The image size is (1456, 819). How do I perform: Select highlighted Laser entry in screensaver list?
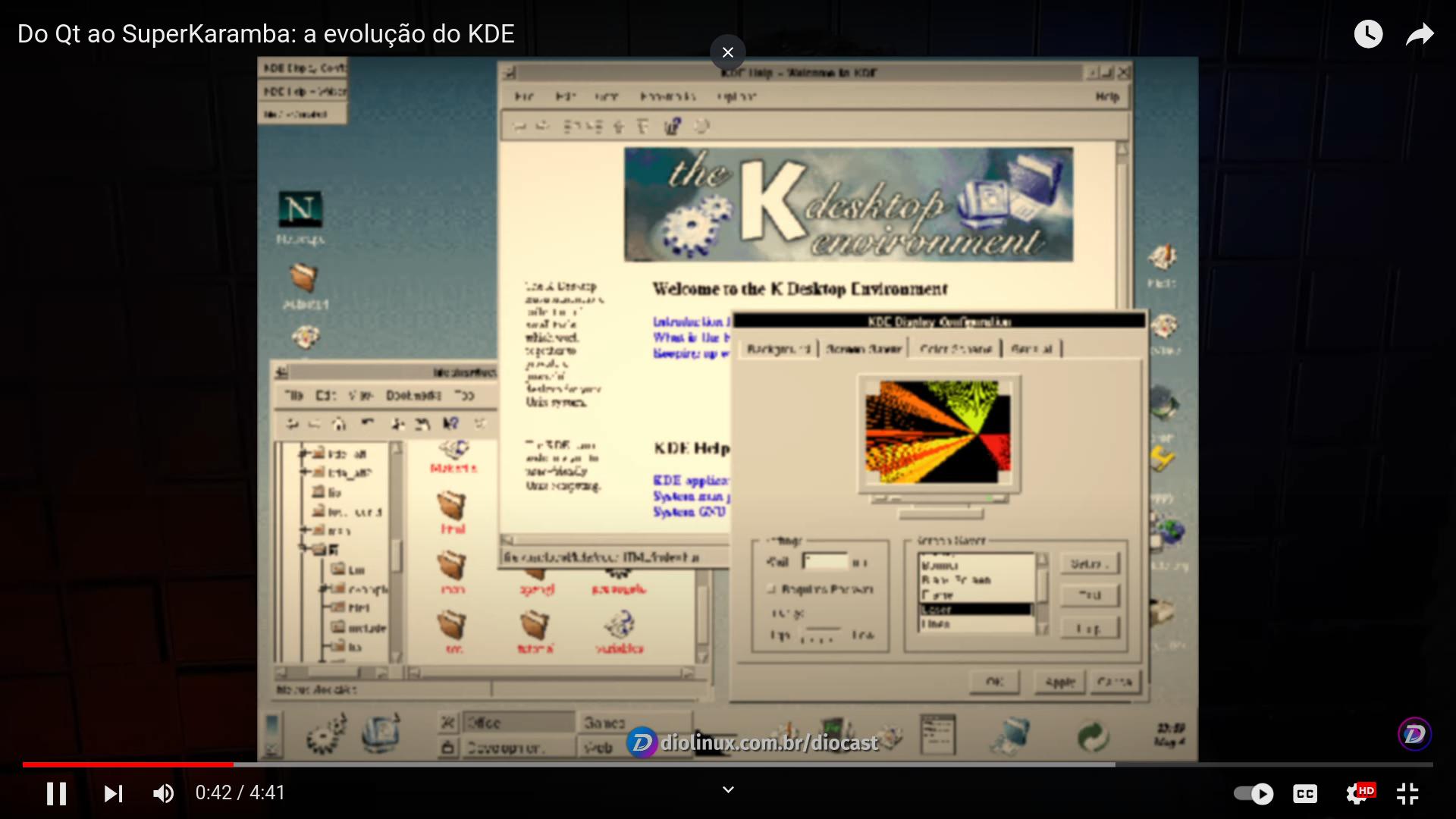click(975, 609)
